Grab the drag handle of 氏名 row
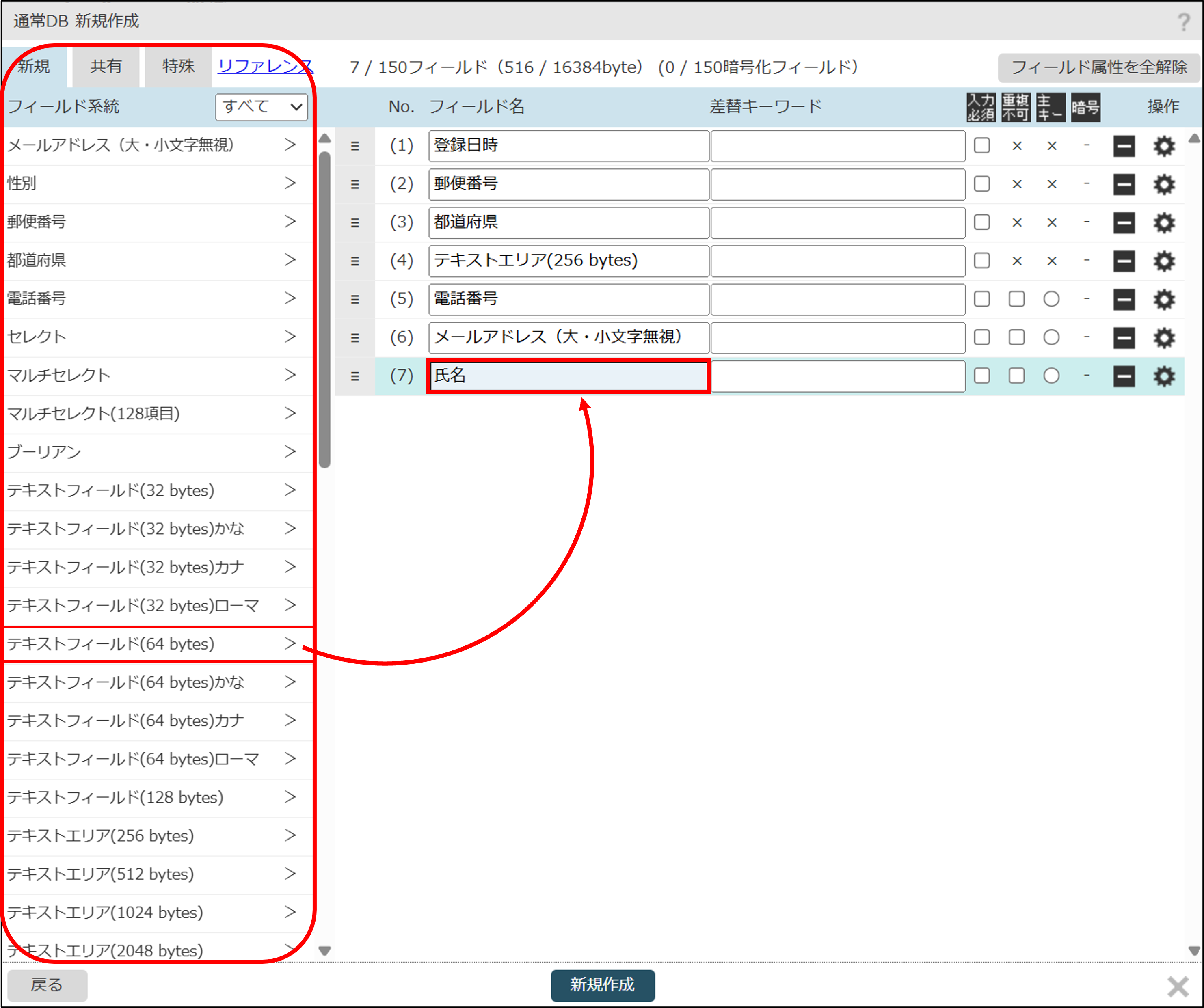The height and width of the screenshot is (1008, 1204). pyautogui.click(x=355, y=376)
